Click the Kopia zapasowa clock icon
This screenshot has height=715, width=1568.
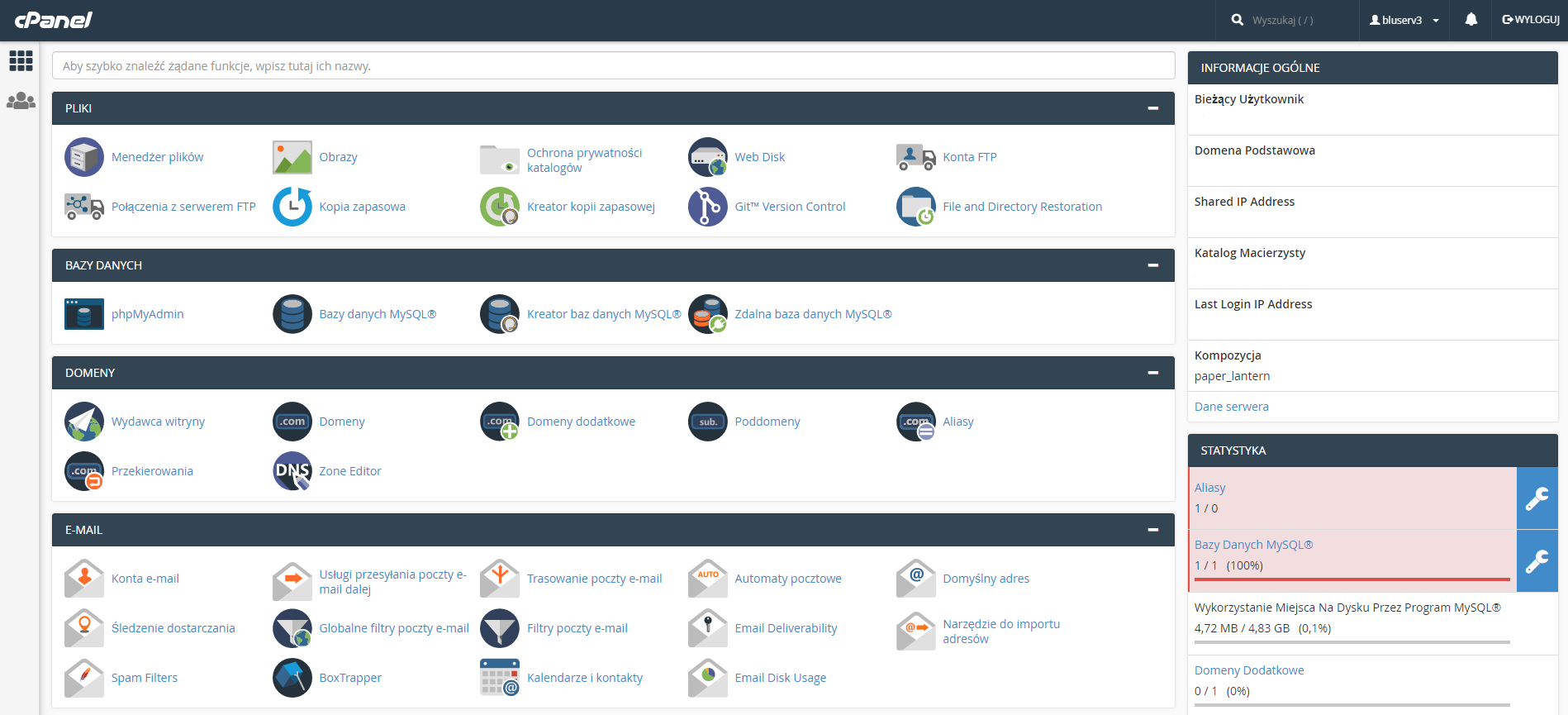tap(292, 207)
